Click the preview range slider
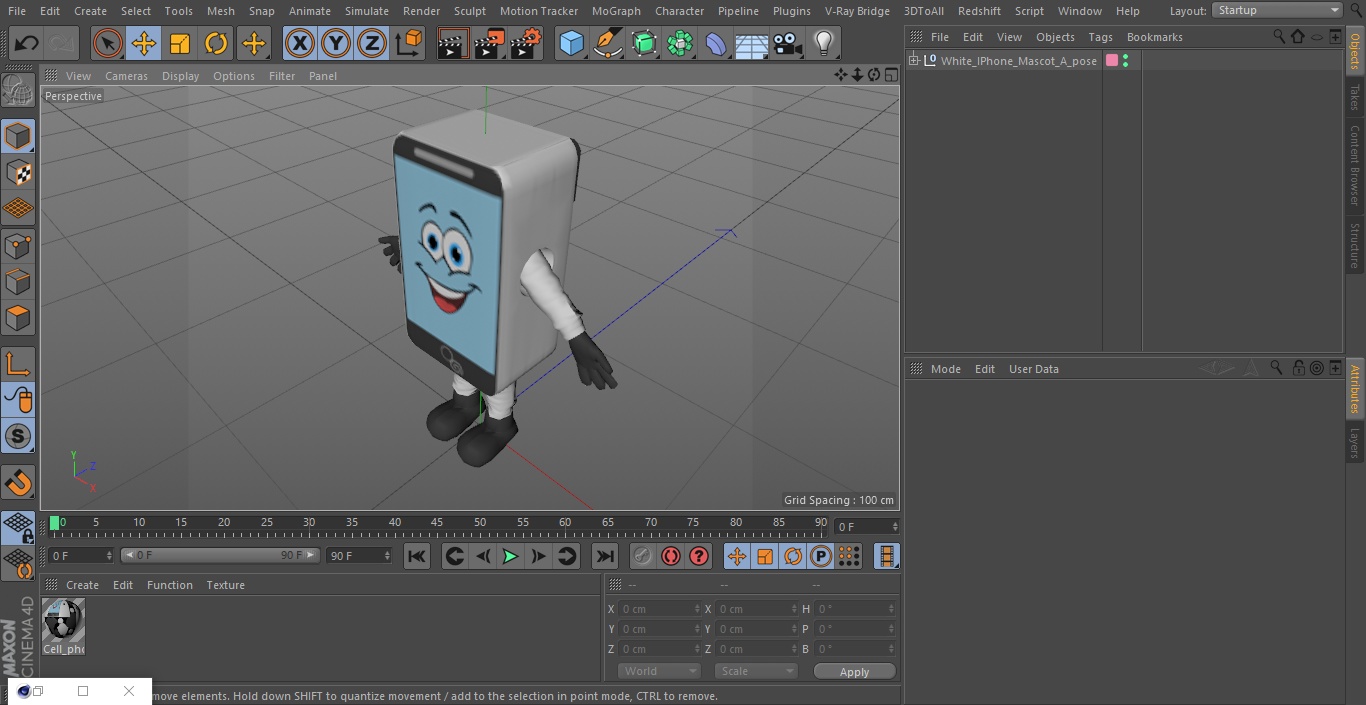Screen dimensions: 1366x705 220,555
